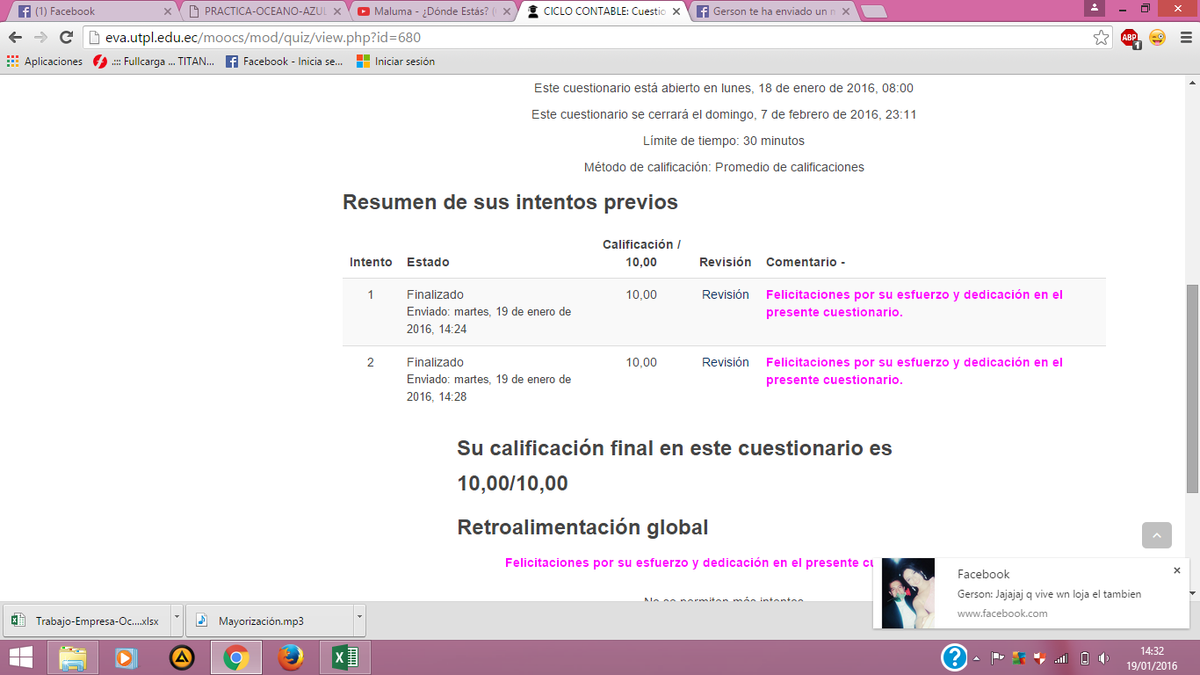Expand options for the xlsx download
The image size is (1200, 675).
(x=177, y=620)
